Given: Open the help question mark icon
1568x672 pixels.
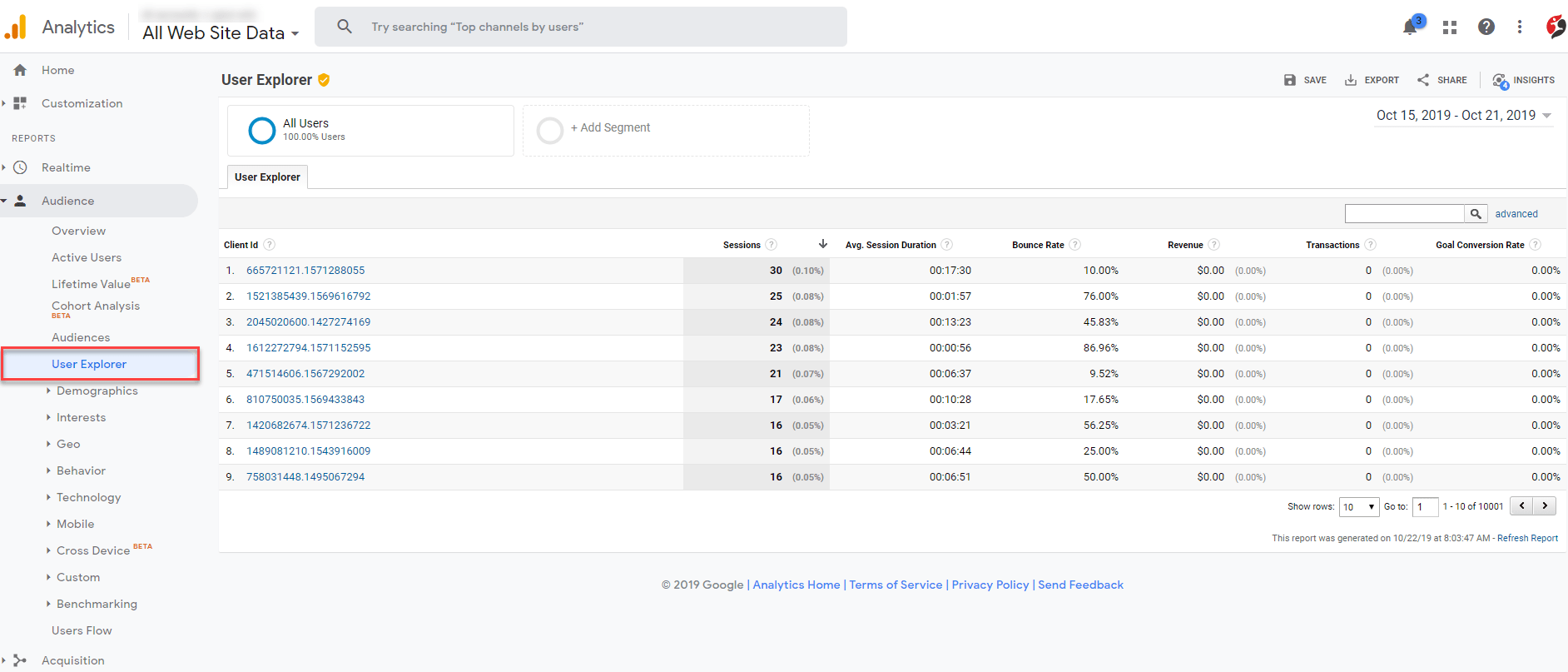Looking at the screenshot, I should (x=1486, y=27).
